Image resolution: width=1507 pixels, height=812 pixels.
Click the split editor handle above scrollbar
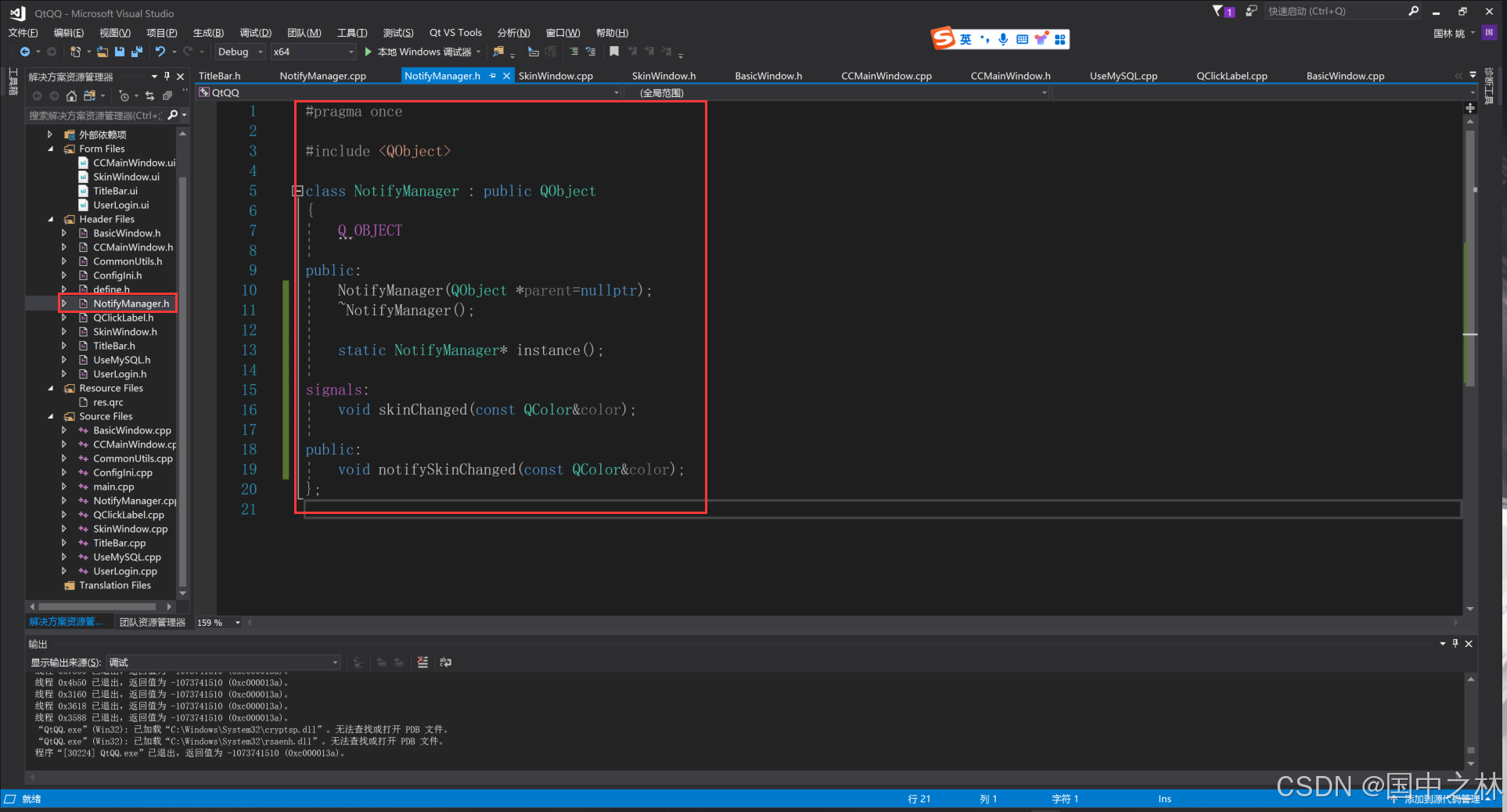click(x=1470, y=107)
